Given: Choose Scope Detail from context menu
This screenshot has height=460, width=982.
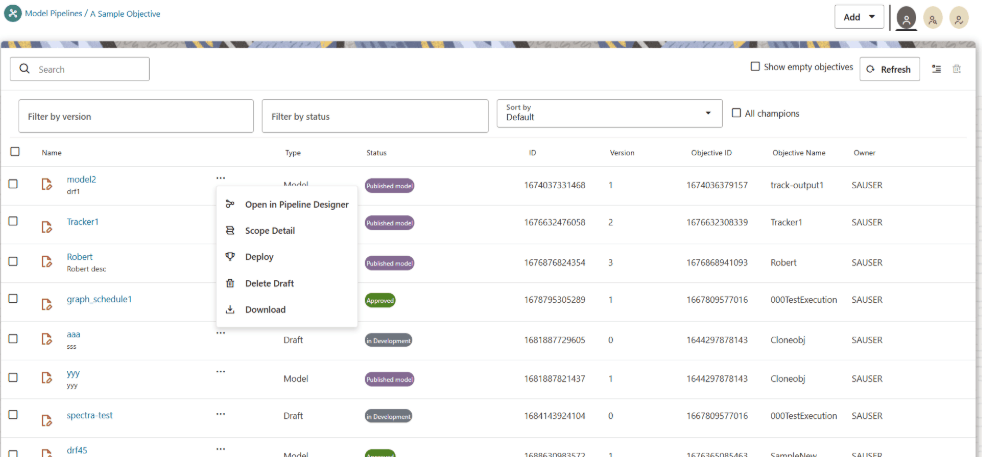Looking at the screenshot, I should coord(287,230).
